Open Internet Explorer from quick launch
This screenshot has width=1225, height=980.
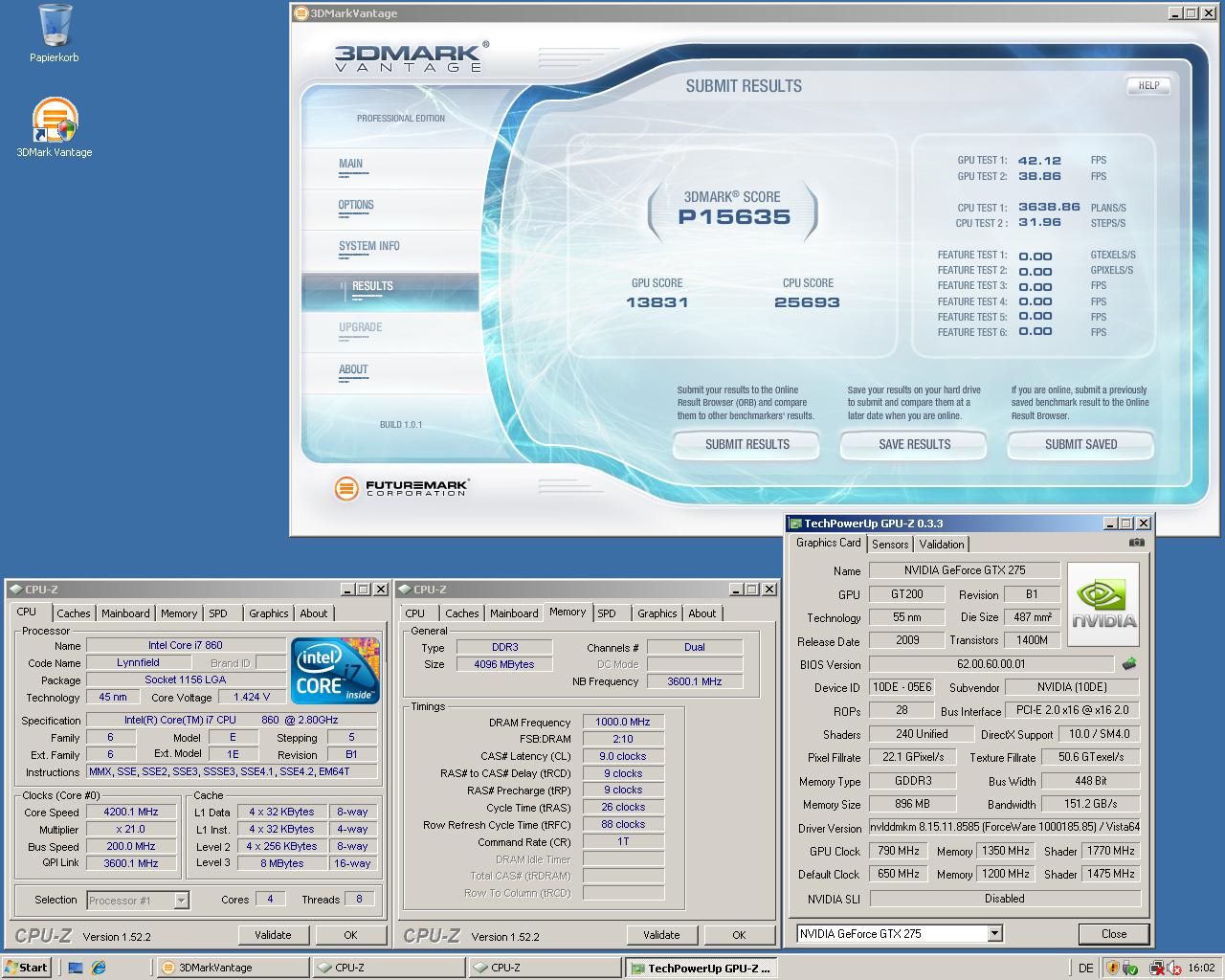(x=99, y=968)
